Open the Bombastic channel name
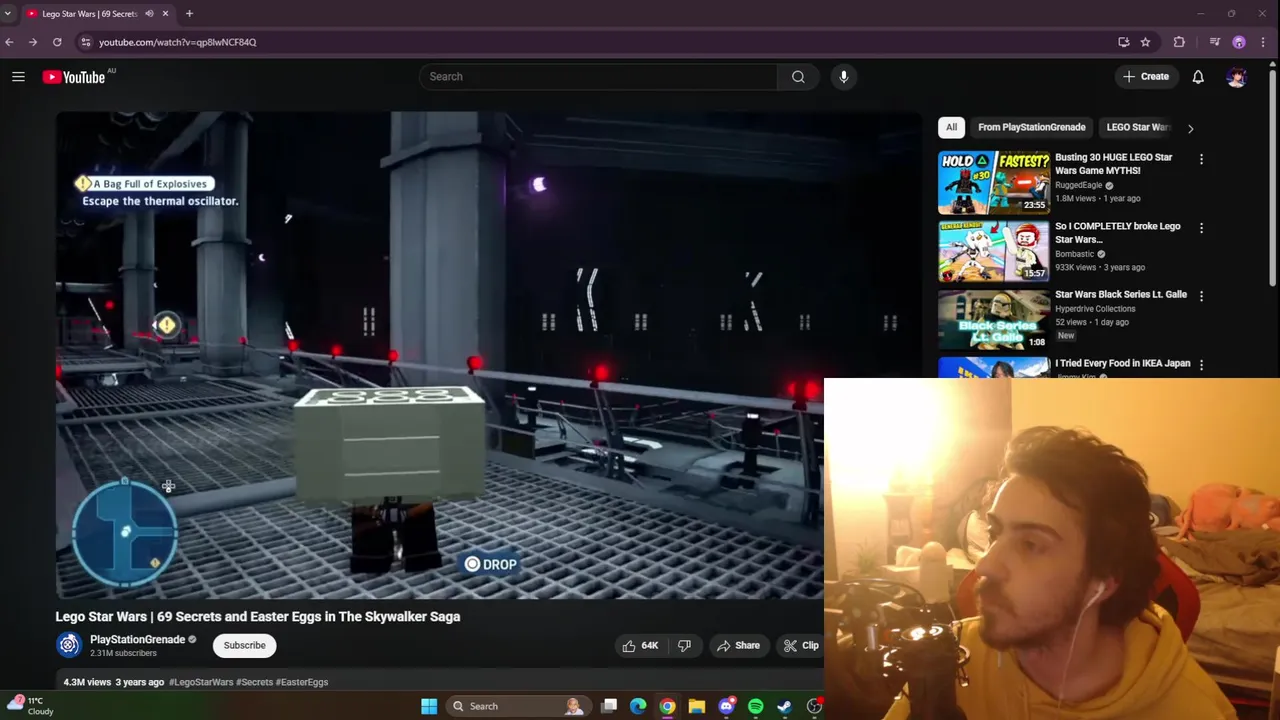The image size is (1280, 720). coord(1074,254)
